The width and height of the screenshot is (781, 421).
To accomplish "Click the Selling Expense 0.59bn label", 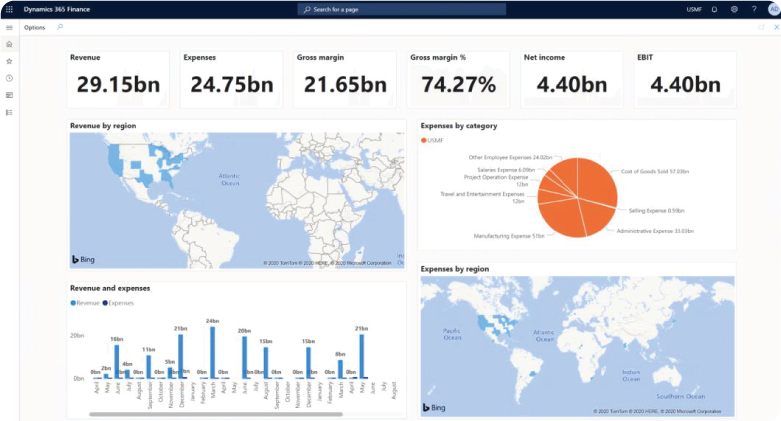I will [x=656, y=211].
